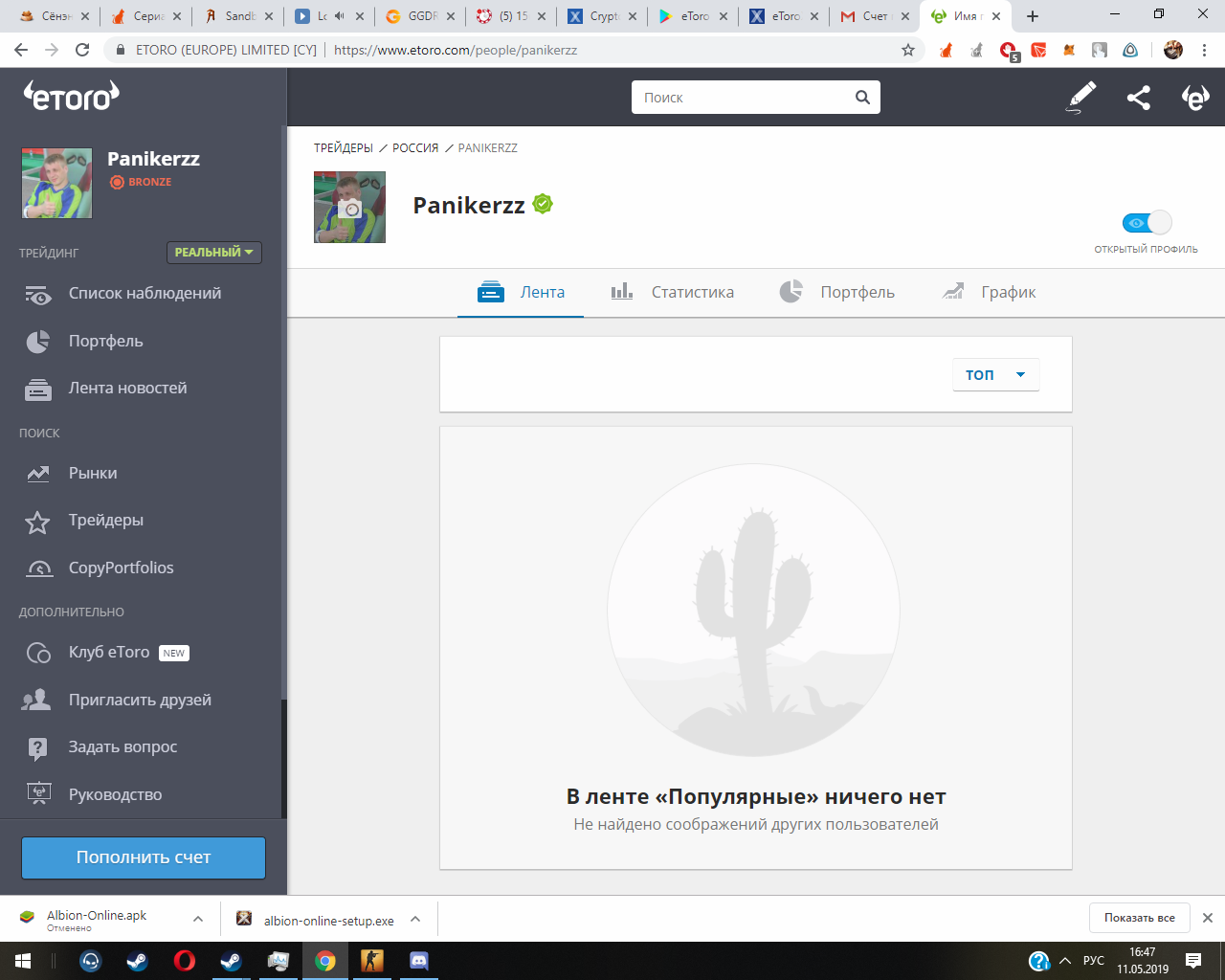Viewport: 1225px width, 980px height.
Task: Follow the ТРЕЙДЕРЫ breadcrumb link
Action: click(x=344, y=148)
